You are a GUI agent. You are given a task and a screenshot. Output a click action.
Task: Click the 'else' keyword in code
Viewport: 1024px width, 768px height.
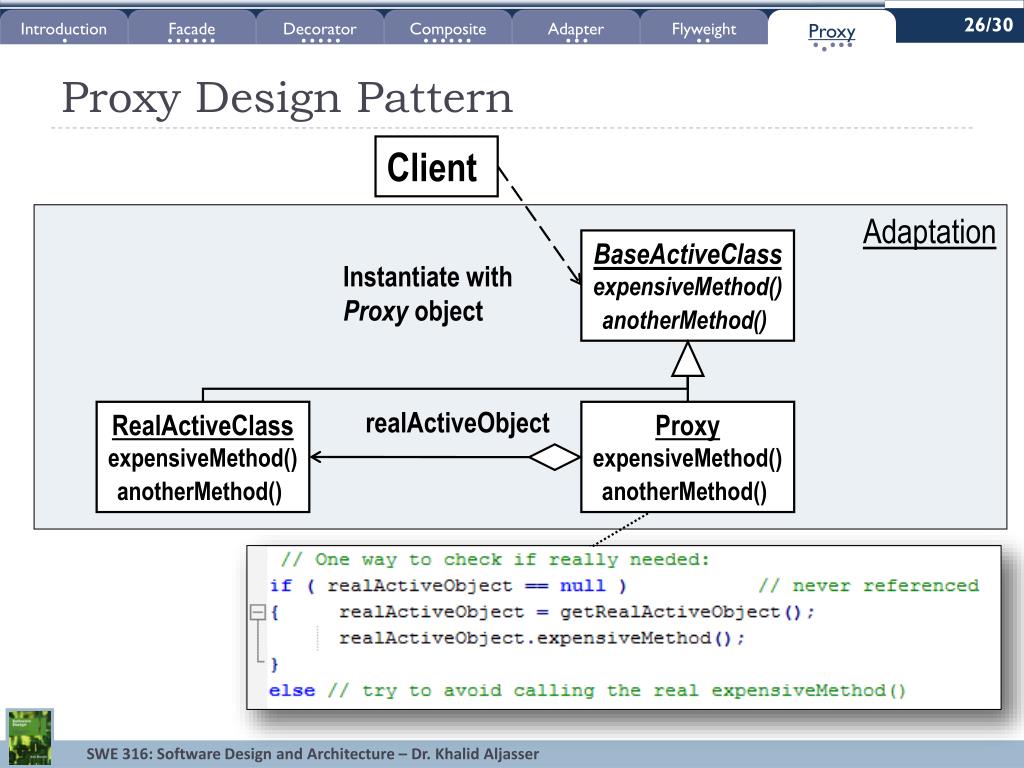point(292,690)
